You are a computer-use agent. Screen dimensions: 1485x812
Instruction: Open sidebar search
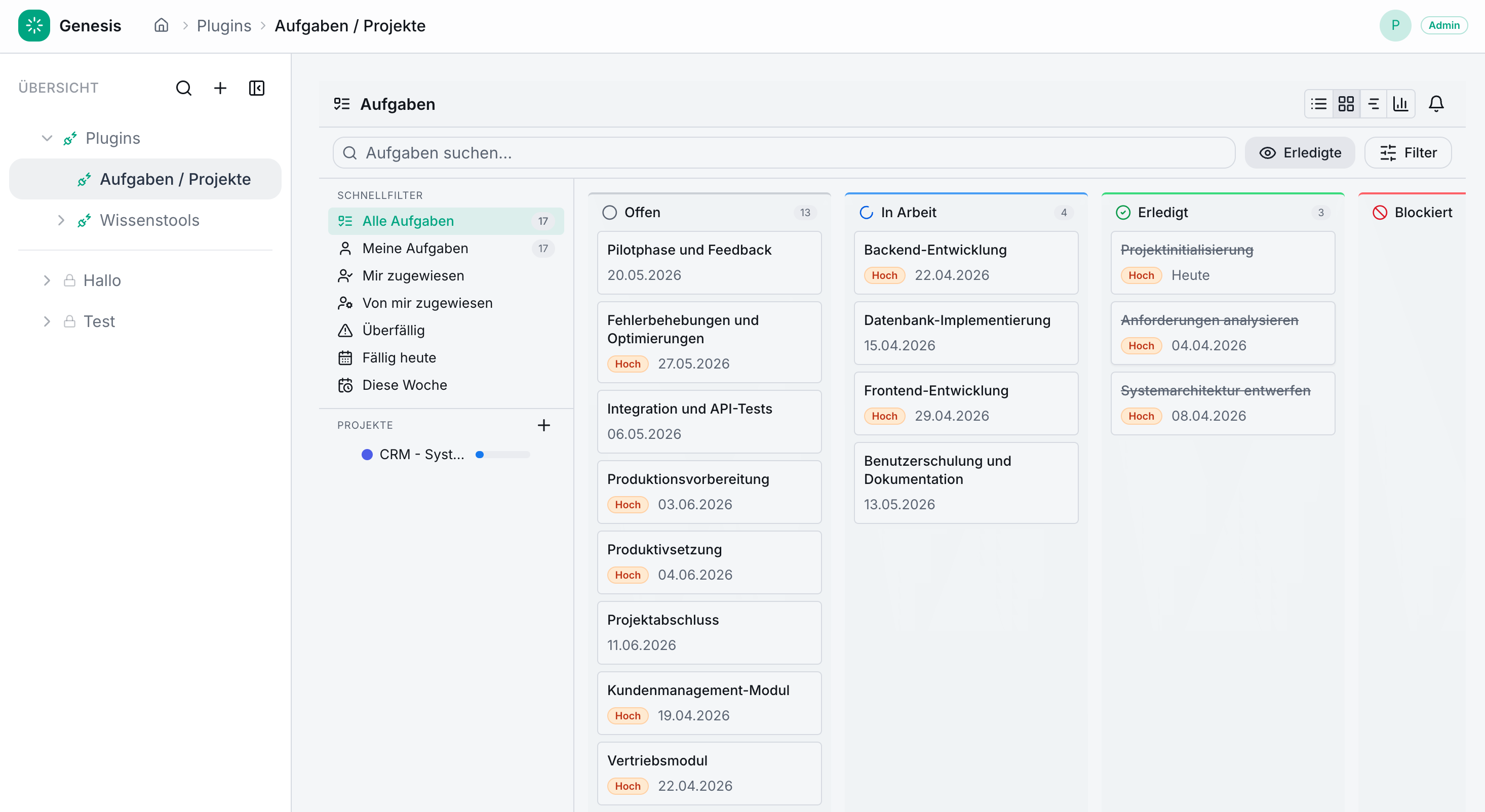click(x=183, y=88)
